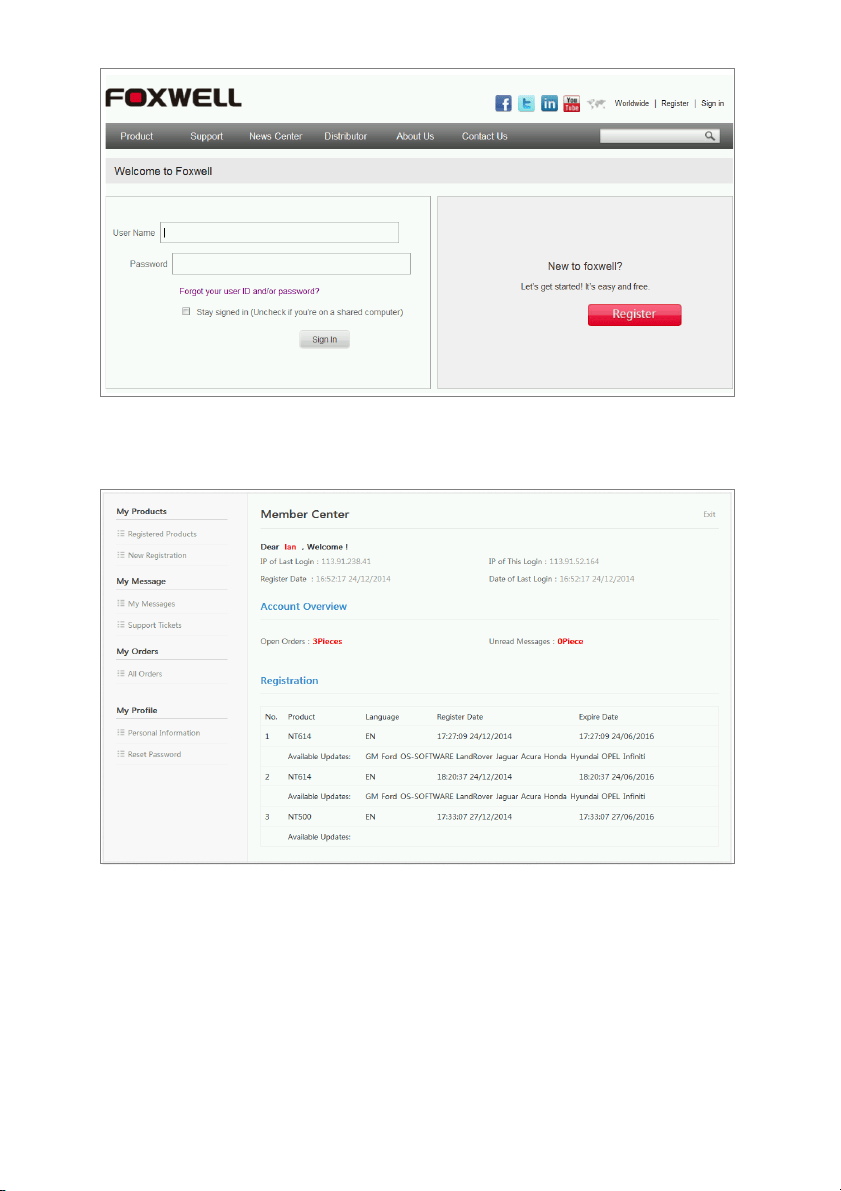This screenshot has height=1191, width=841.
Task: Click the magnifier search icon
Action: point(710,136)
